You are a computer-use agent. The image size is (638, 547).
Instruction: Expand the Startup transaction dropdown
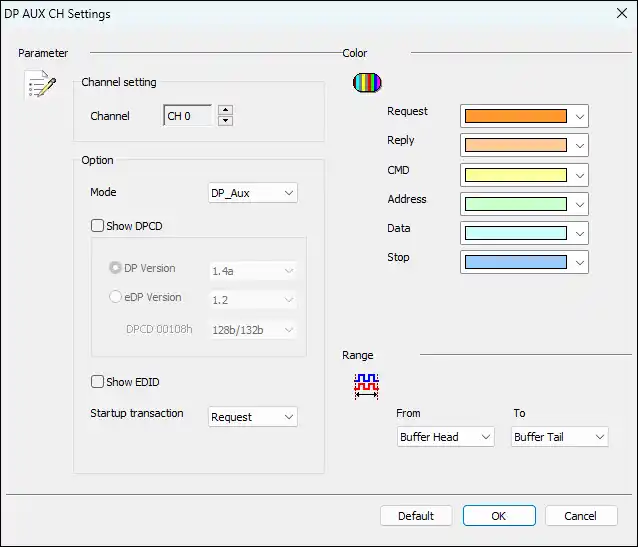(253, 417)
